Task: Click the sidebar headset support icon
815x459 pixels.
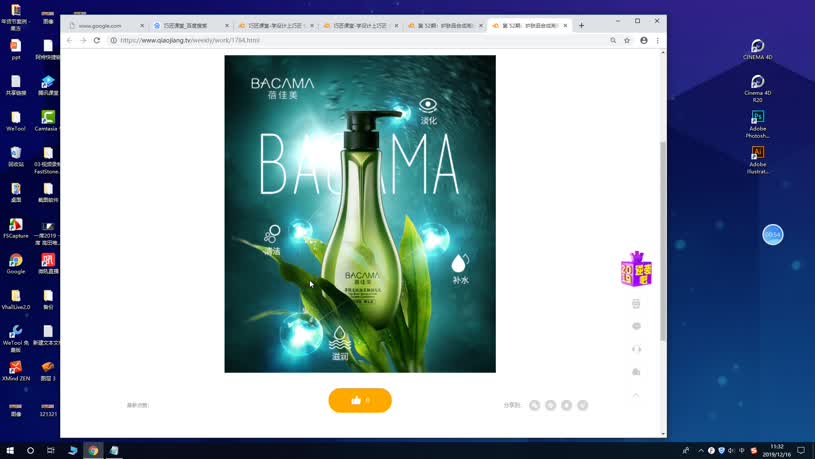Action: click(x=636, y=349)
